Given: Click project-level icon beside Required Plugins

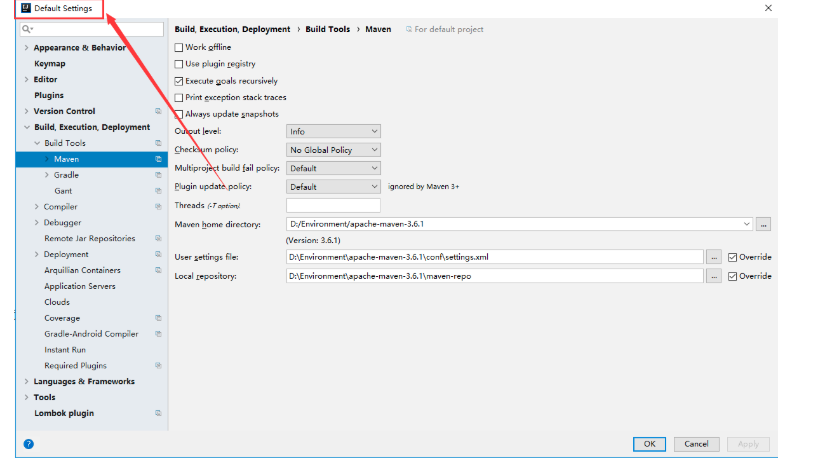Looking at the screenshot, I should (x=158, y=365).
